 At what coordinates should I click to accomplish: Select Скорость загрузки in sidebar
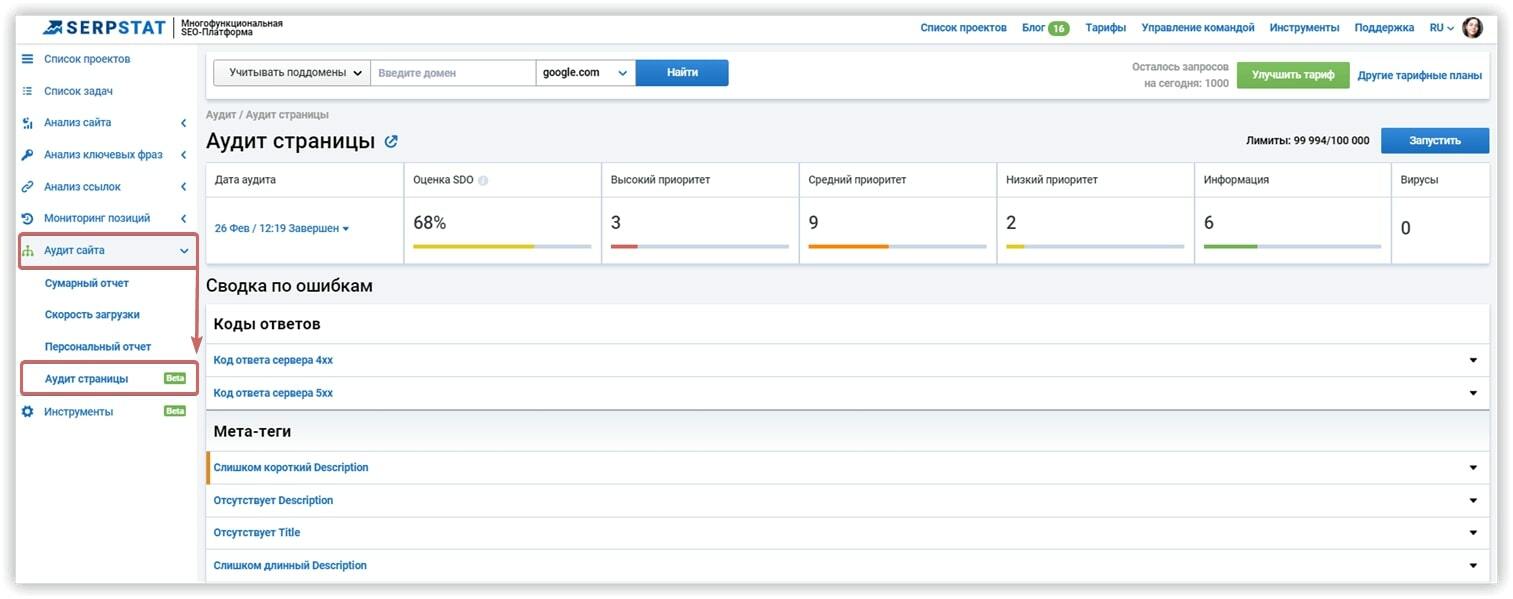(92, 314)
